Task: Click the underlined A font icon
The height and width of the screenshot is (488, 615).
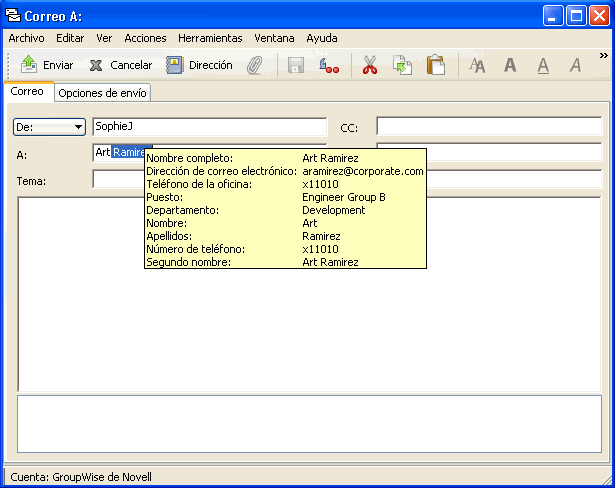Action: pos(543,65)
